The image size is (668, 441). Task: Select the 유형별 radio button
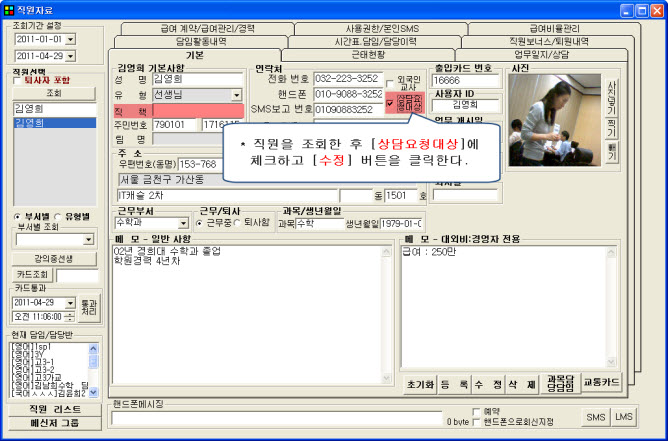pos(59,215)
